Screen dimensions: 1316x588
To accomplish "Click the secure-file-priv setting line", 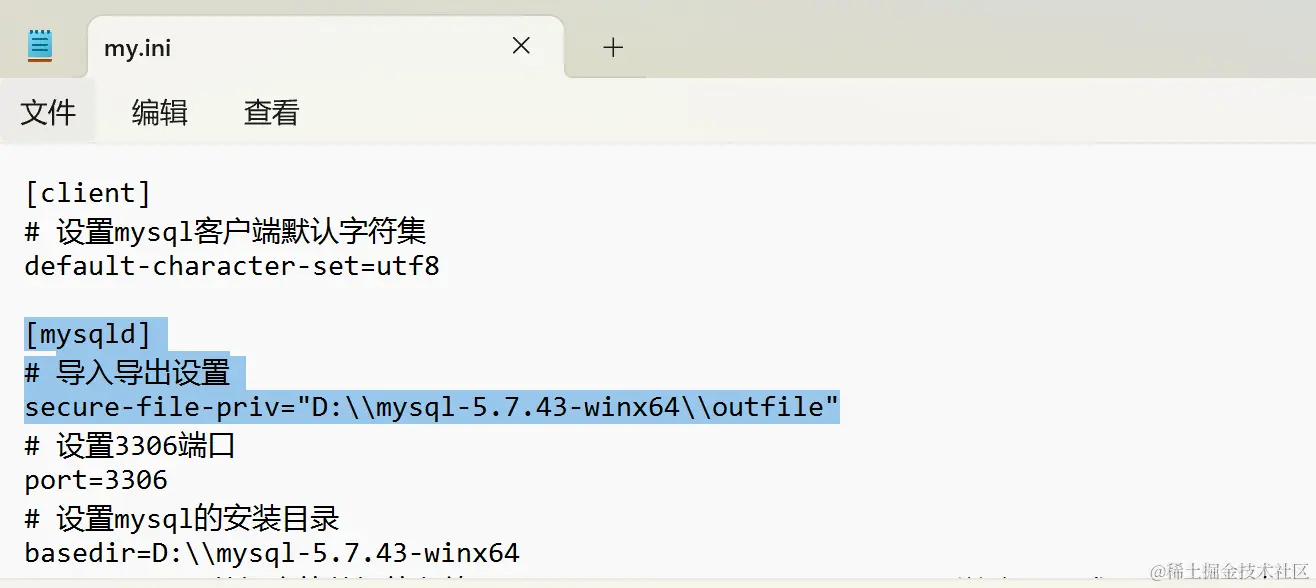I will click(430, 407).
